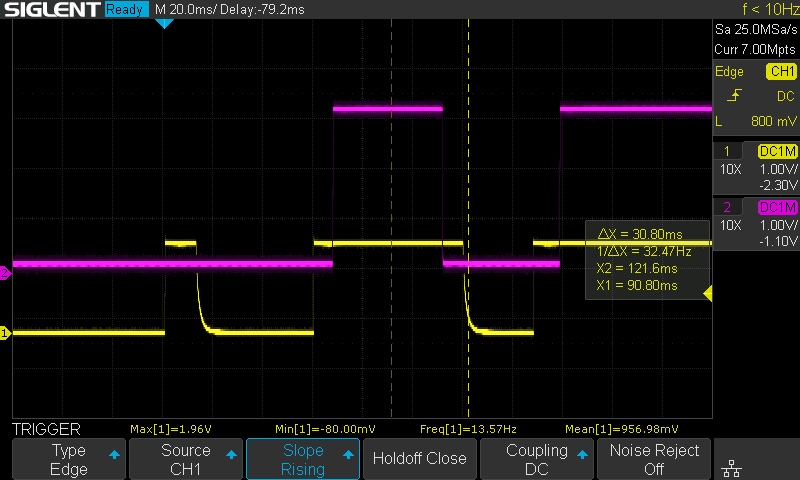Click the X1 = 90.80ms cursor value
This screenshot has width=800, height=480.
[x=637, y=285]
